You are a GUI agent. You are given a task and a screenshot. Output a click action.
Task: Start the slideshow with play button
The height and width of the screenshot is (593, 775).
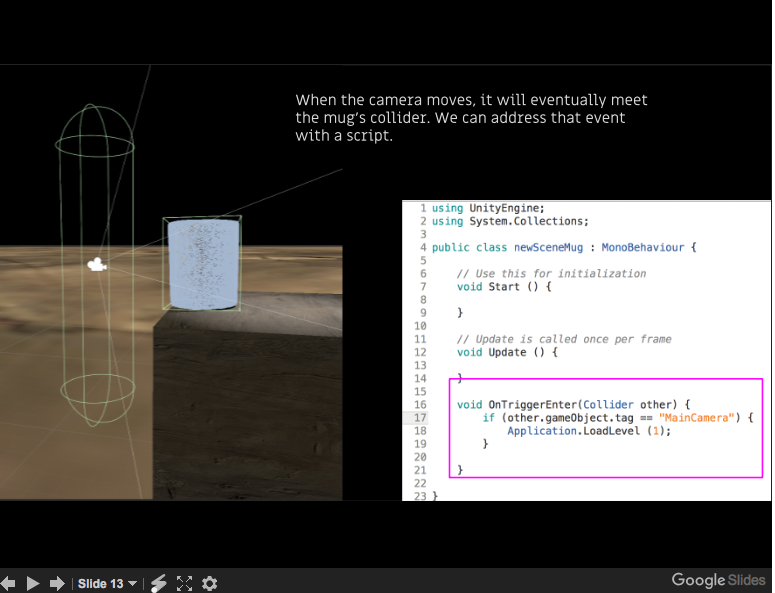coord(33,584)
